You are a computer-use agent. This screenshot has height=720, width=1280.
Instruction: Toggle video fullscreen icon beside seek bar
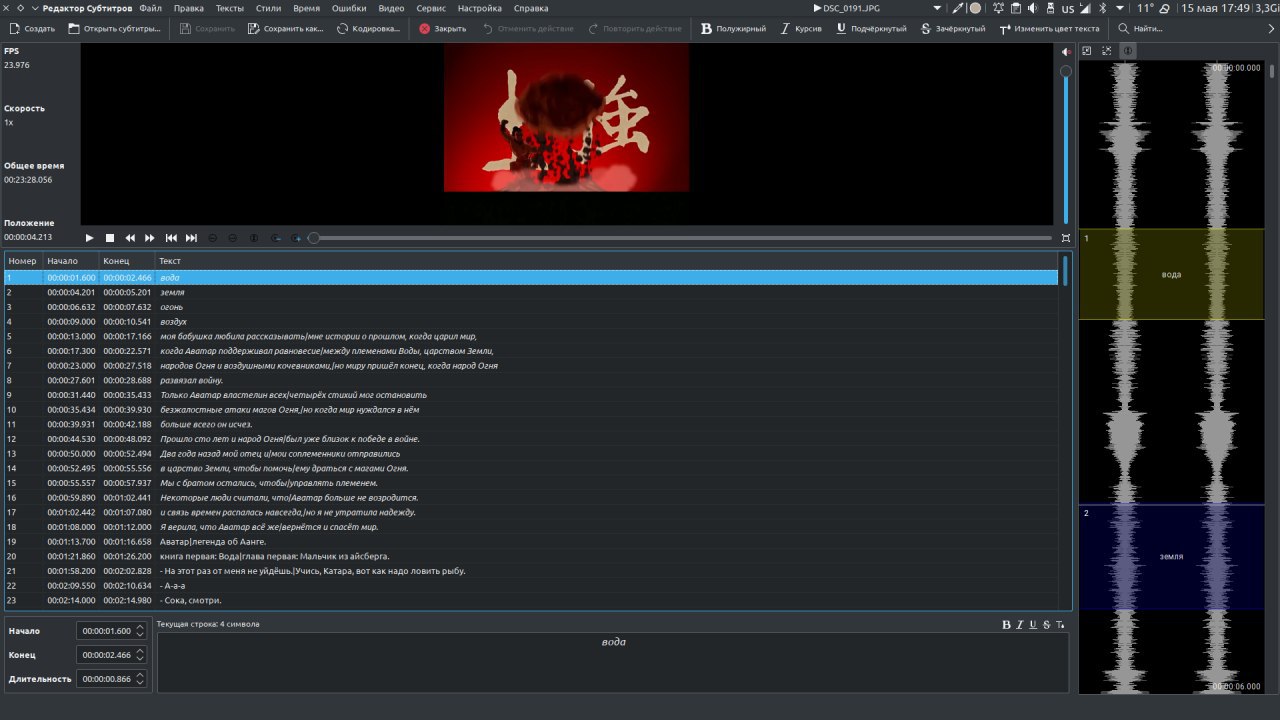tap(1066, 238)
